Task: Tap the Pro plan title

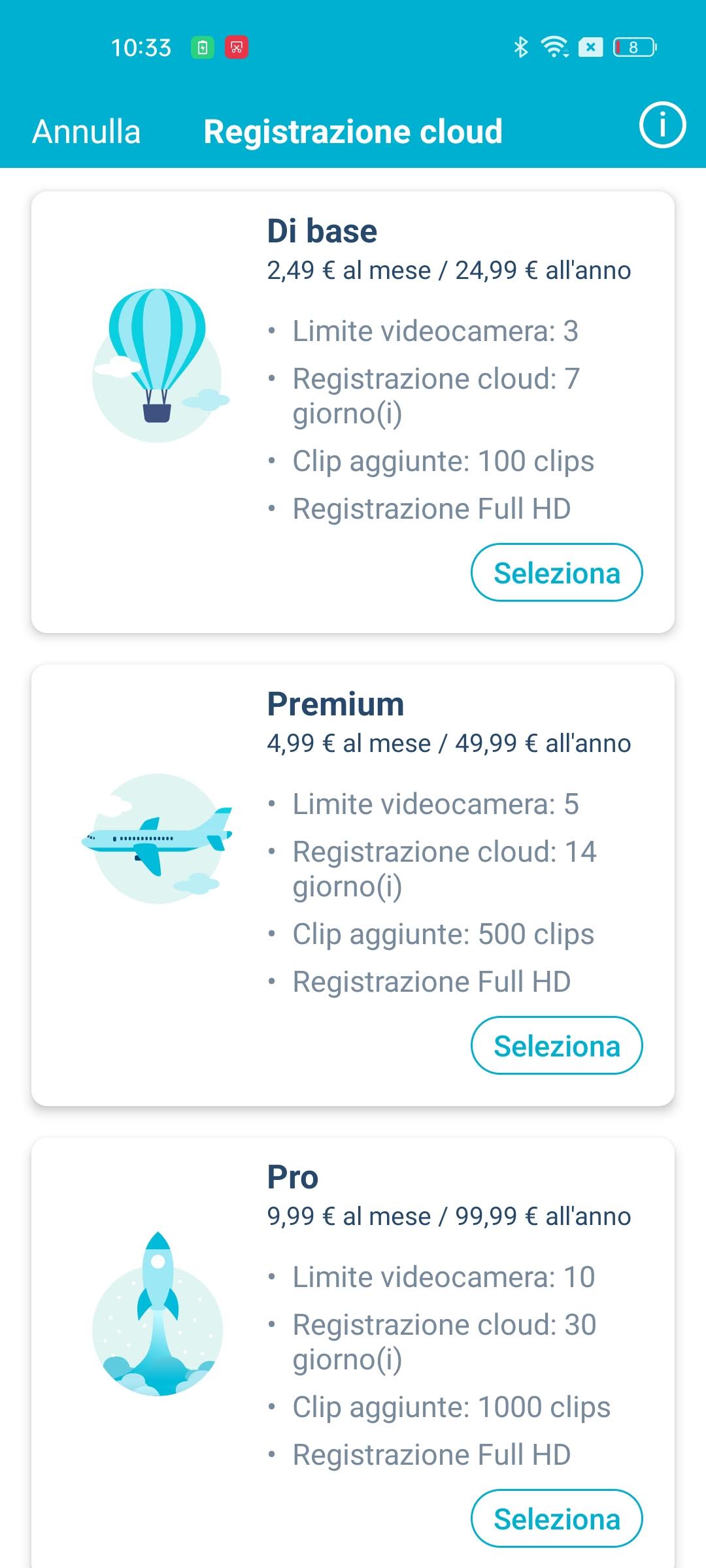Action: 293,1177
